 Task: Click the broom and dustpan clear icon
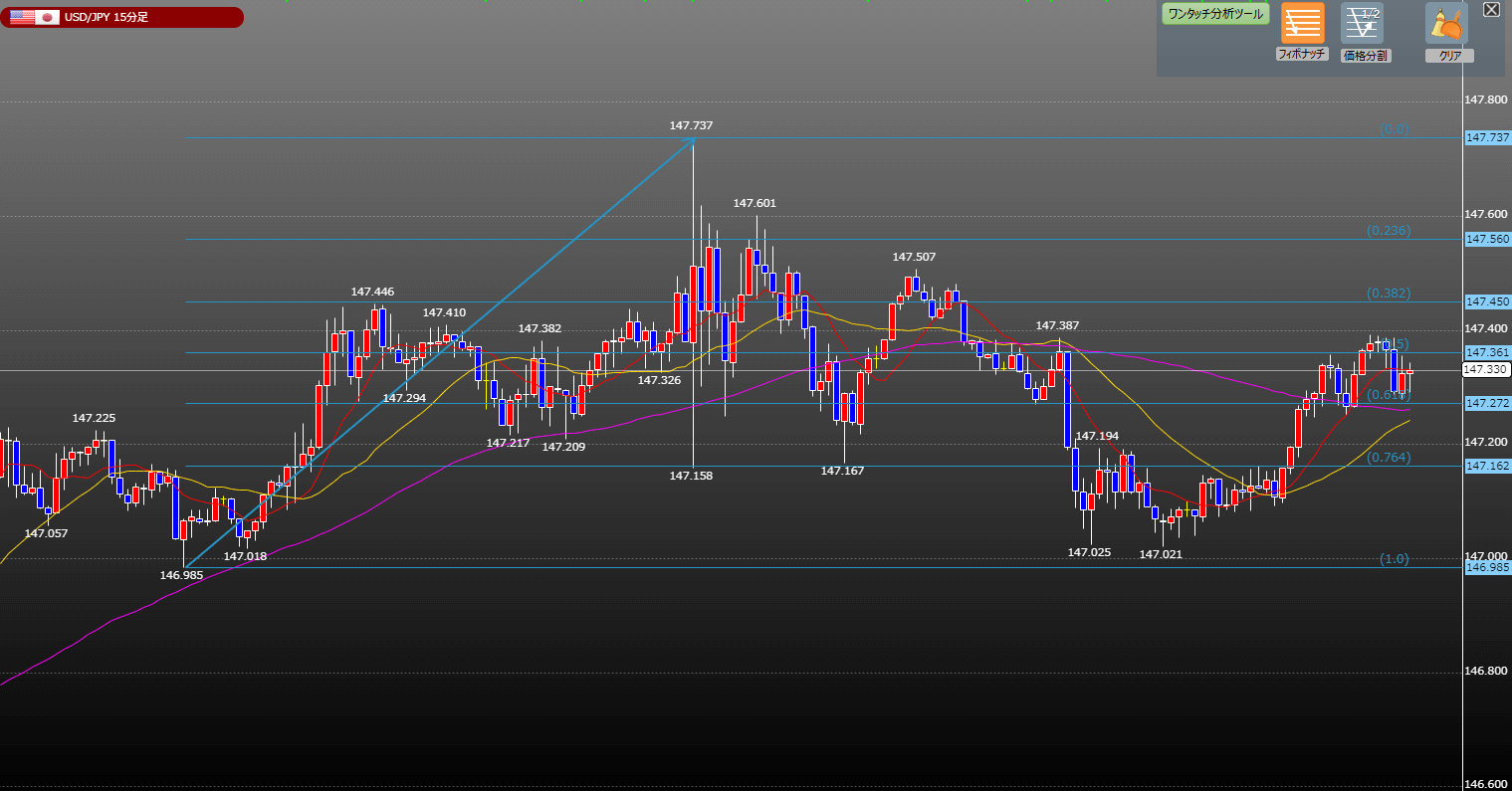pos(1446,23)
